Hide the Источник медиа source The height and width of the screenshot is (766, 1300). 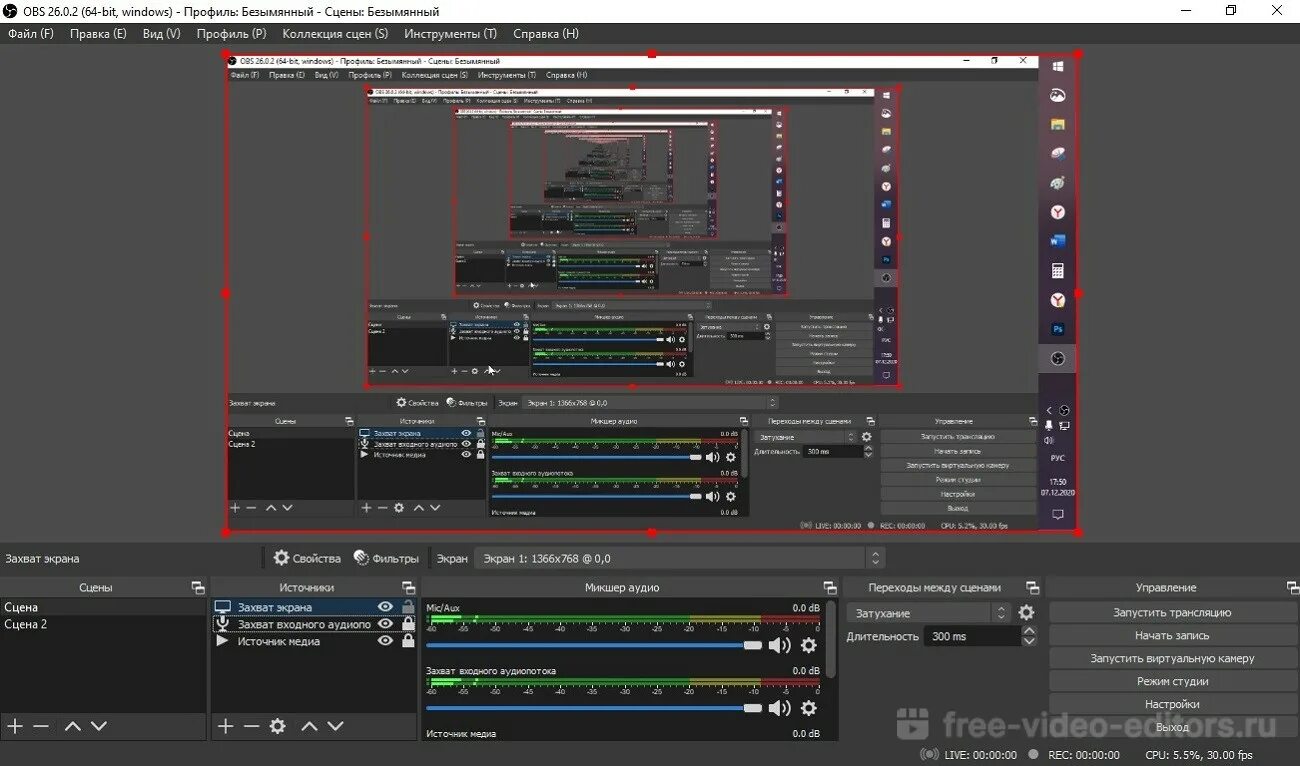385,641
